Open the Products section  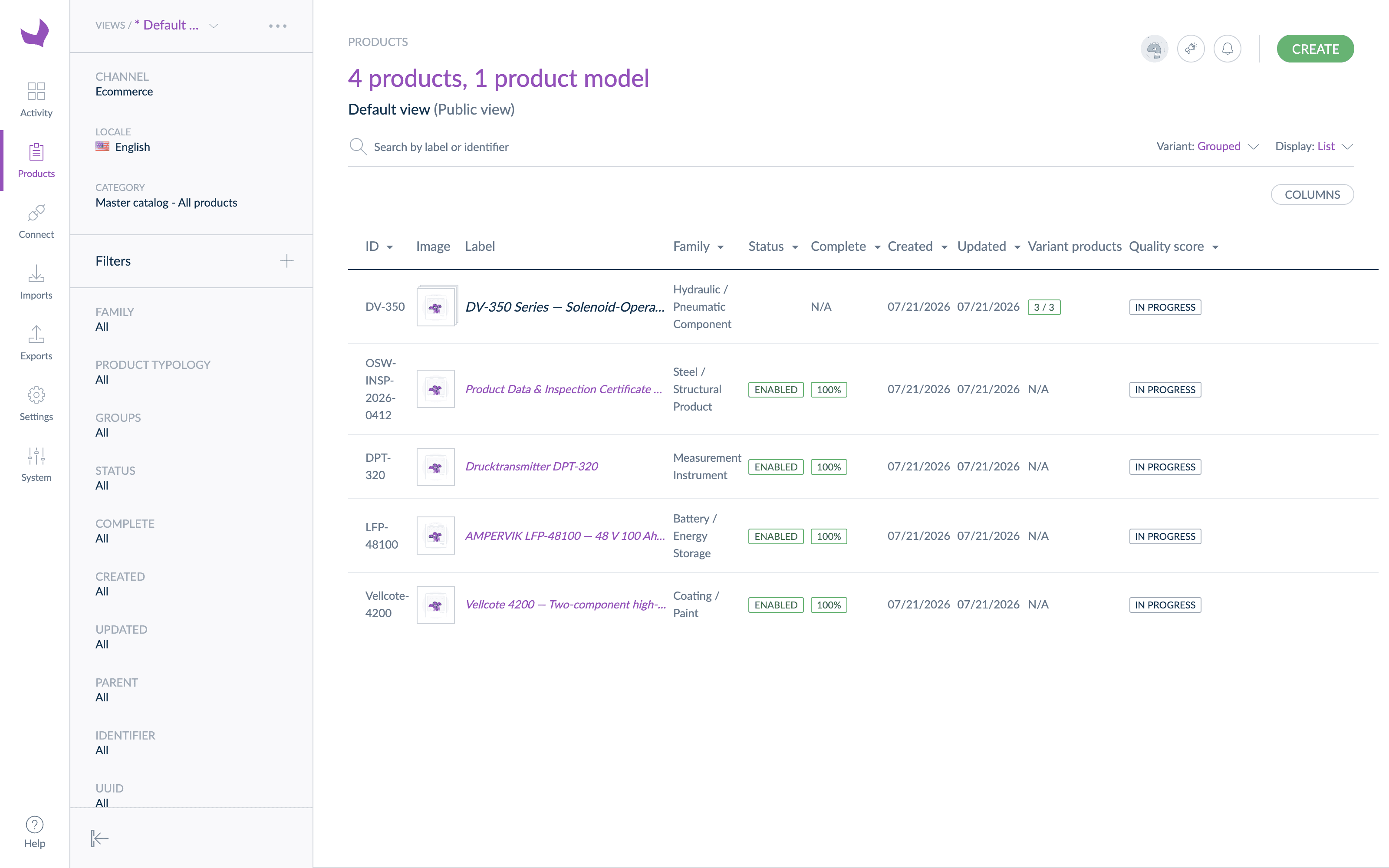[36, 160]
